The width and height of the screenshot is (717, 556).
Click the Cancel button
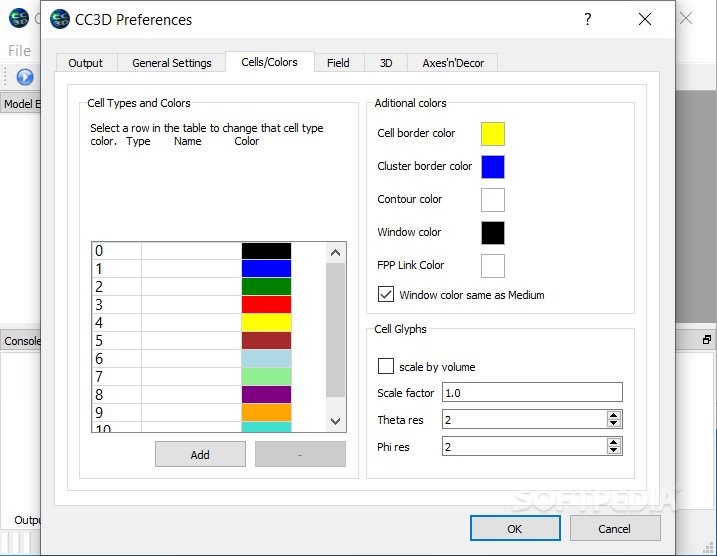click(x=615, y=529)
